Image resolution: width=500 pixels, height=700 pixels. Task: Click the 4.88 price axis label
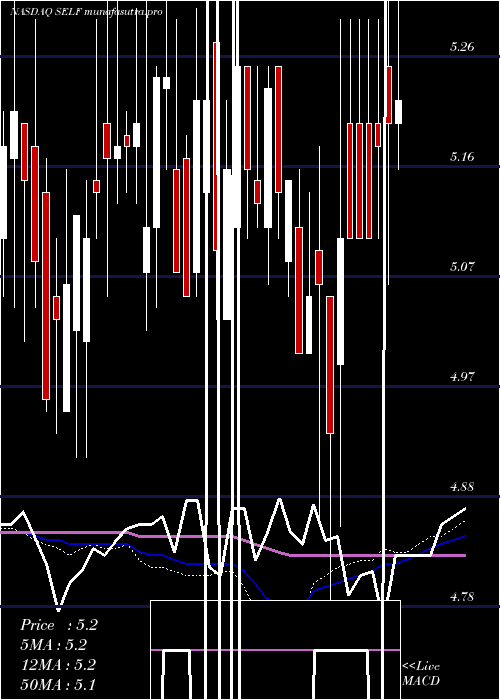(x=462, y=486)
